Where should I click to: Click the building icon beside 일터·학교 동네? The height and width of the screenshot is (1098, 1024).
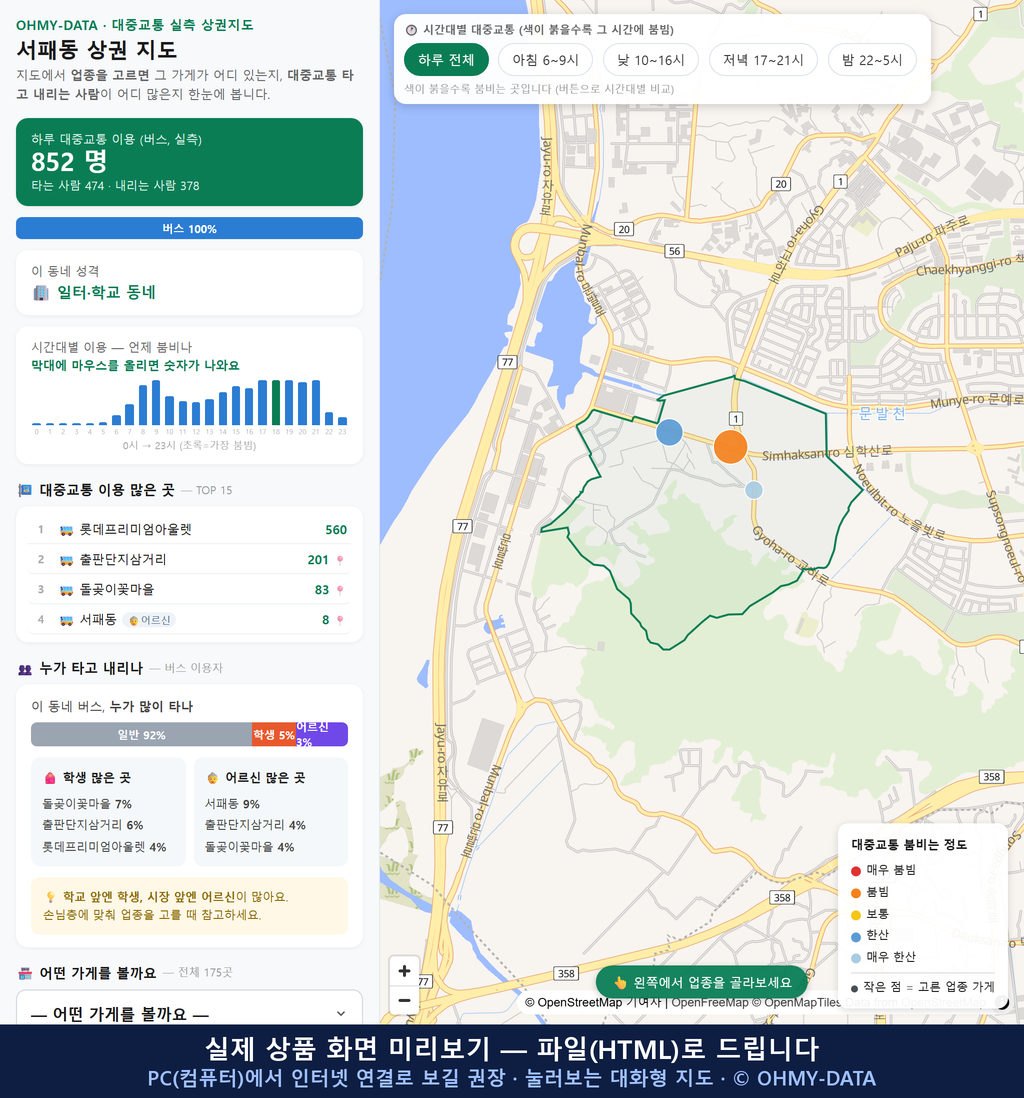pos(41,293)
